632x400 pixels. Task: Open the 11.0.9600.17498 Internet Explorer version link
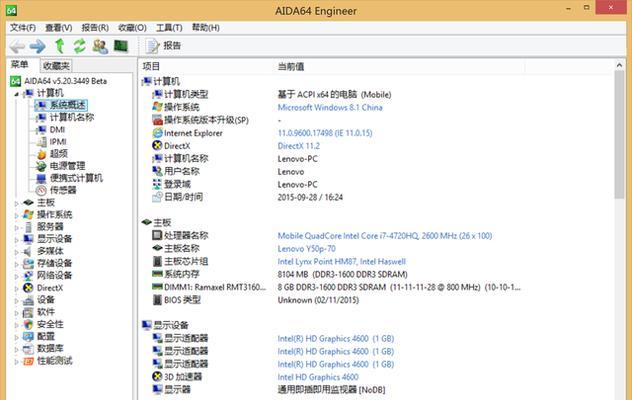pos(325,133)
